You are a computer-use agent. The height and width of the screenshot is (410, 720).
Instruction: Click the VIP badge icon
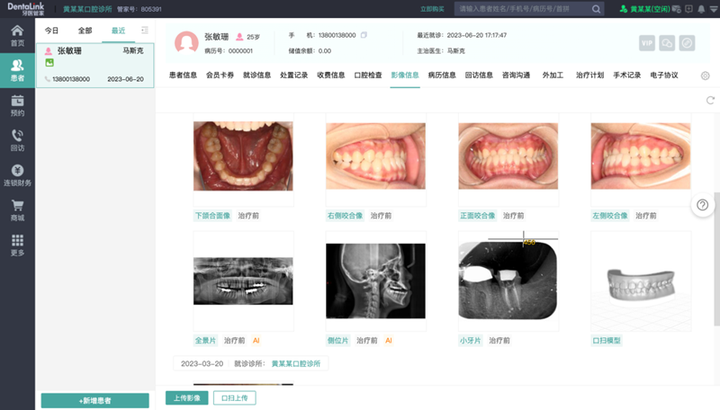tap(647, 43)
